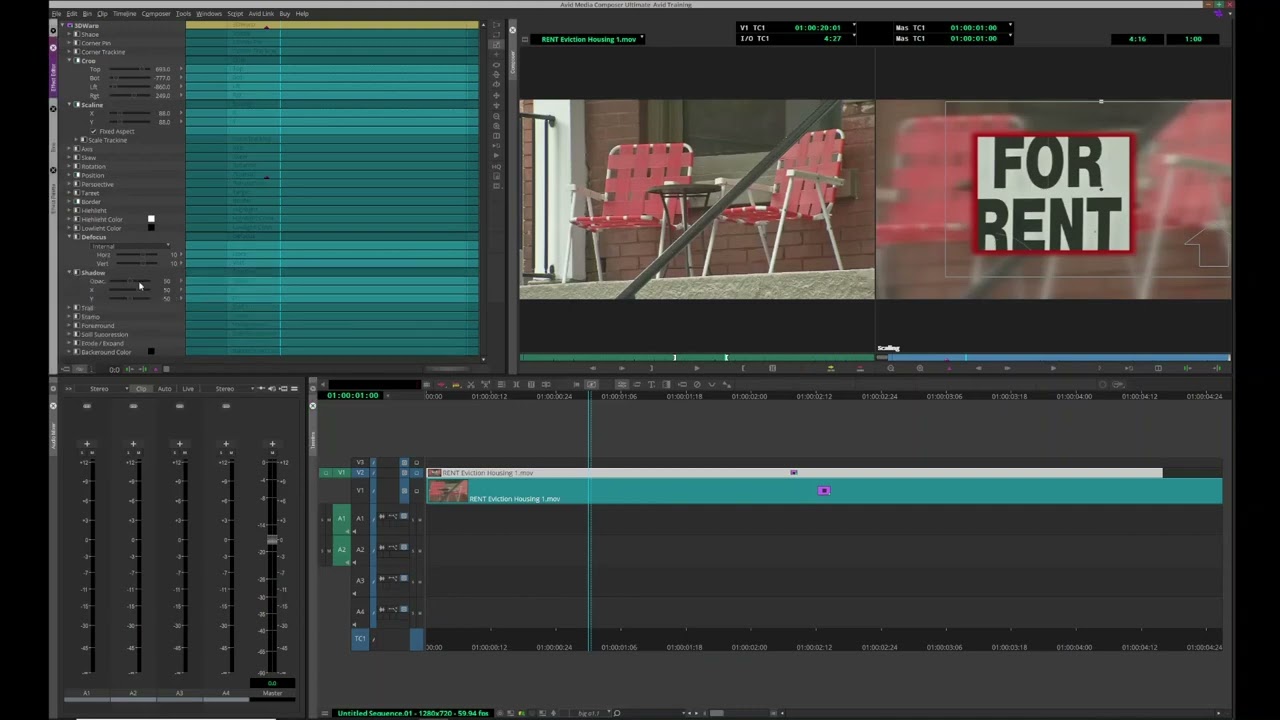1280x720 pixels.
Task: Click the Background Color black swatch
Action: [151, 352]
